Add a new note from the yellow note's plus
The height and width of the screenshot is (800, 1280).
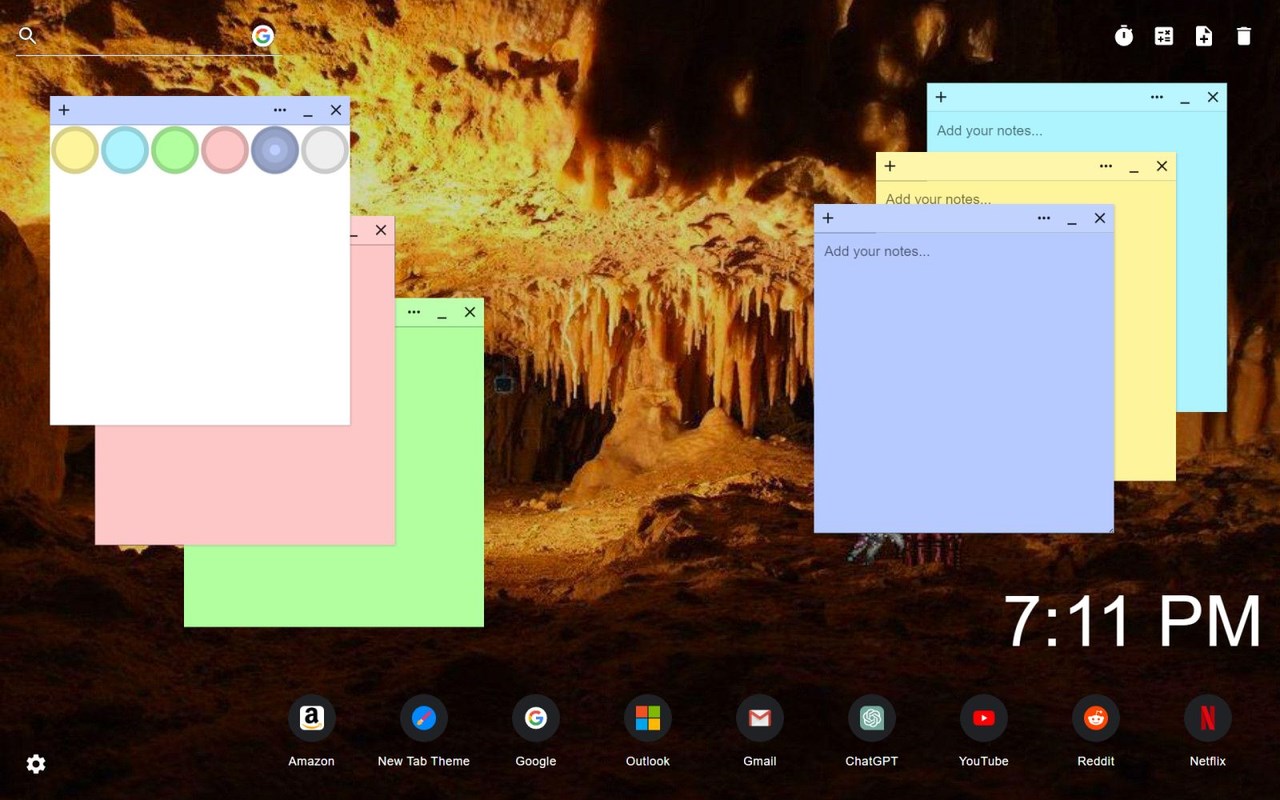pyautogui.click(x=890, y=166)
